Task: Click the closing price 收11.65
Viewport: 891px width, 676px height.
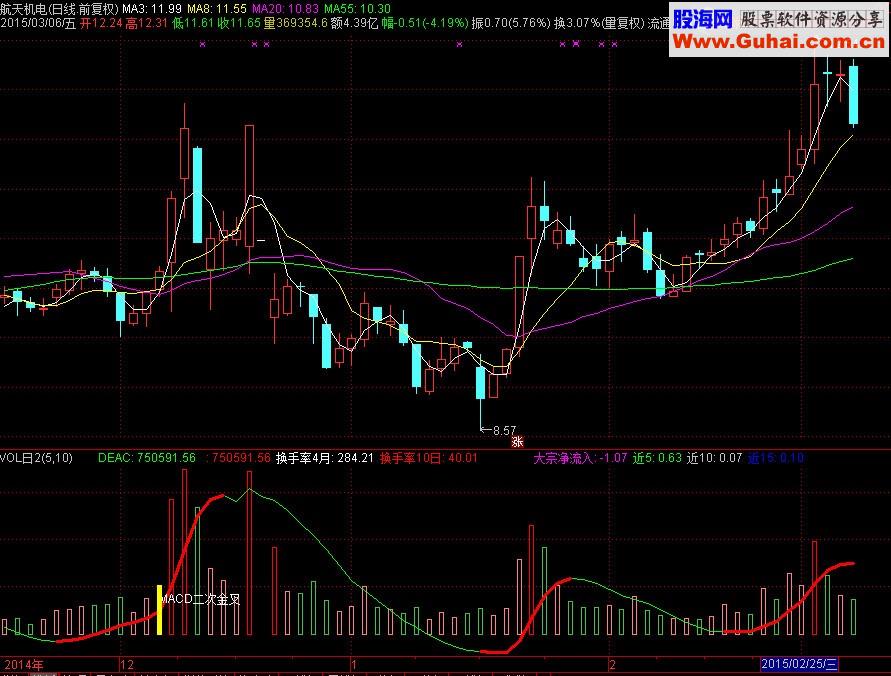Action: click(239, 23)
